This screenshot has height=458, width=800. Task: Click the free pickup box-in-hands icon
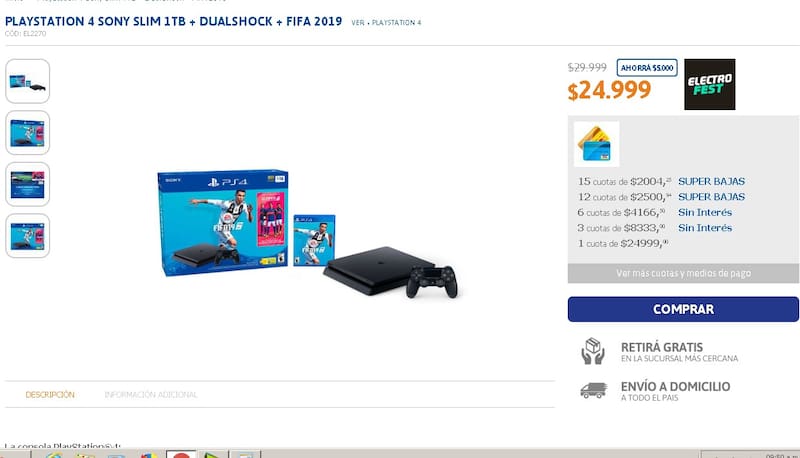(x=593, y=351)
